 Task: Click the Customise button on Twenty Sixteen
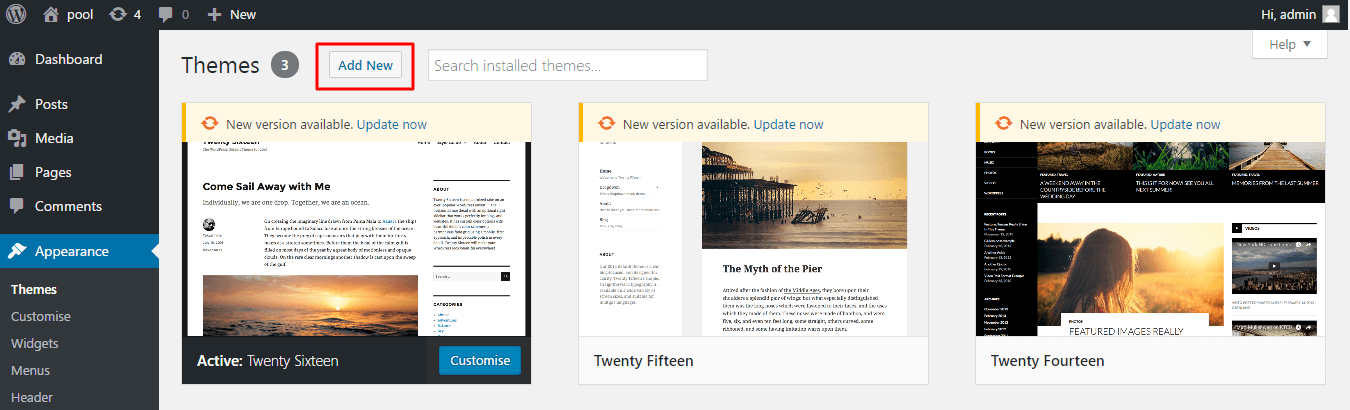(480, 360)
